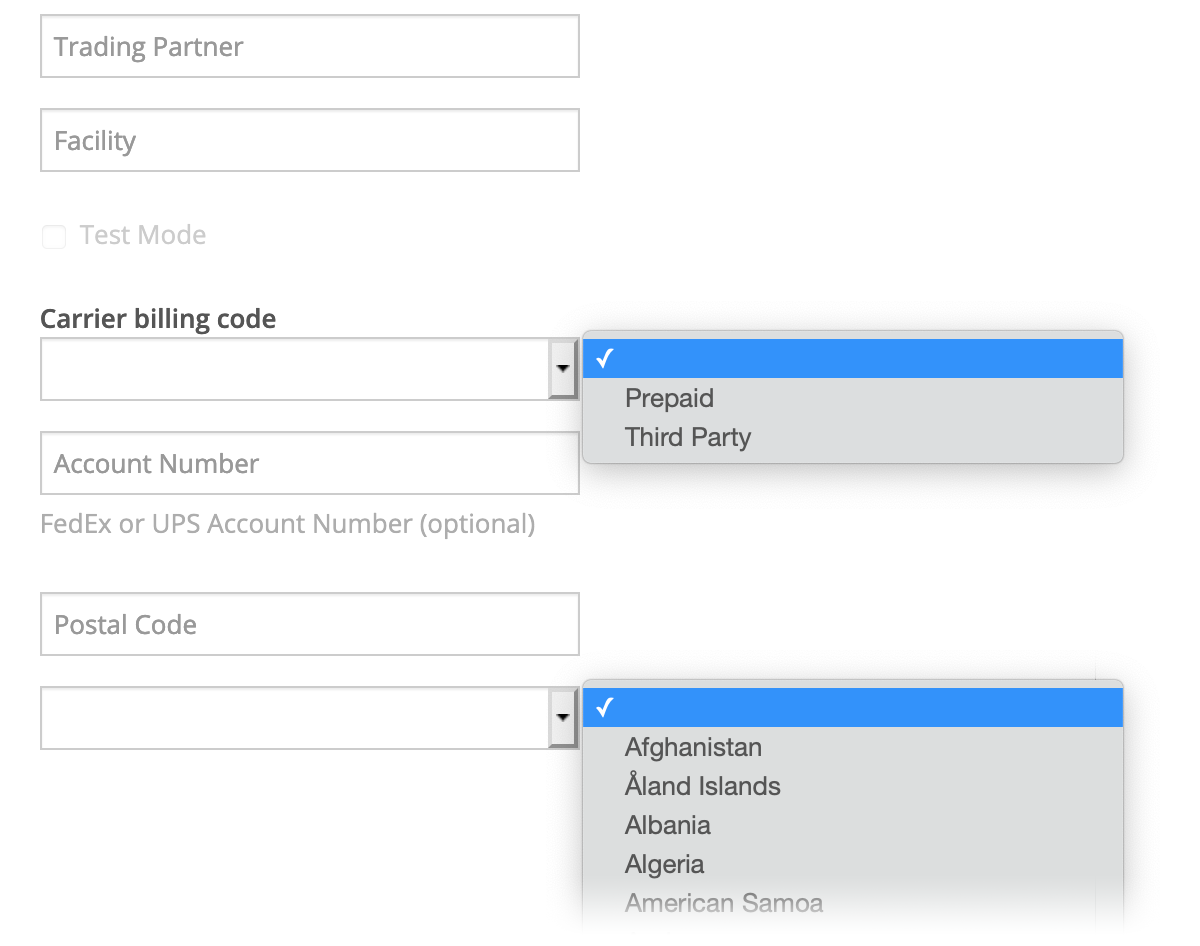The image size is (1200, 946).
Task: Select the blank checked billing code option
Action: pos(852,359)
